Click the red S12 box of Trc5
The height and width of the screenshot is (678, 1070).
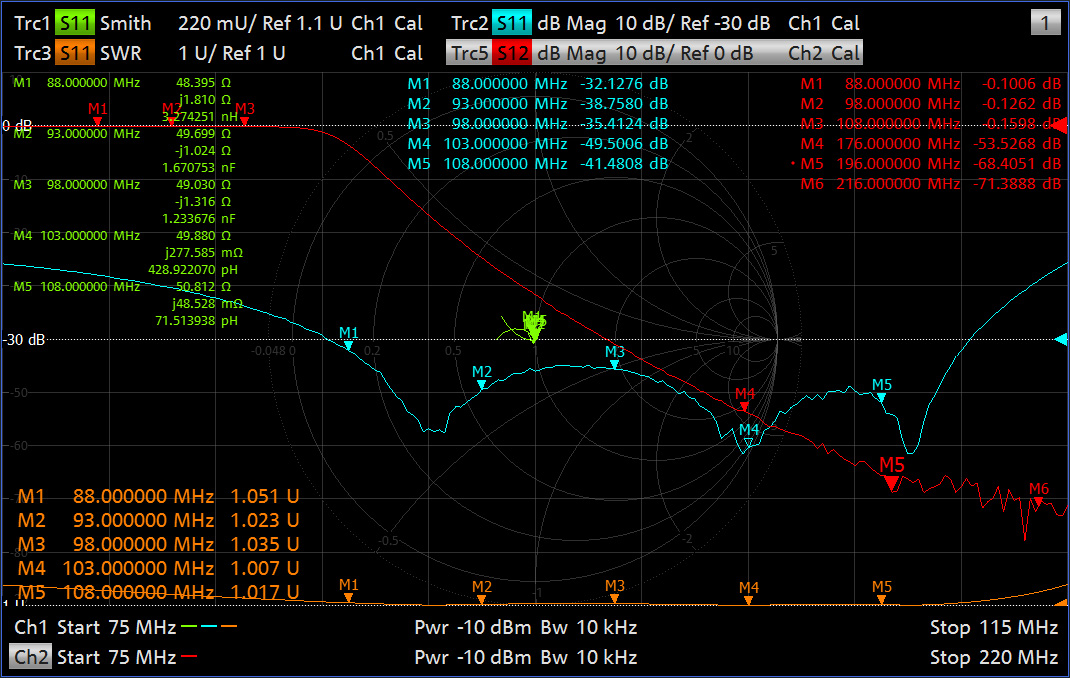512,53
